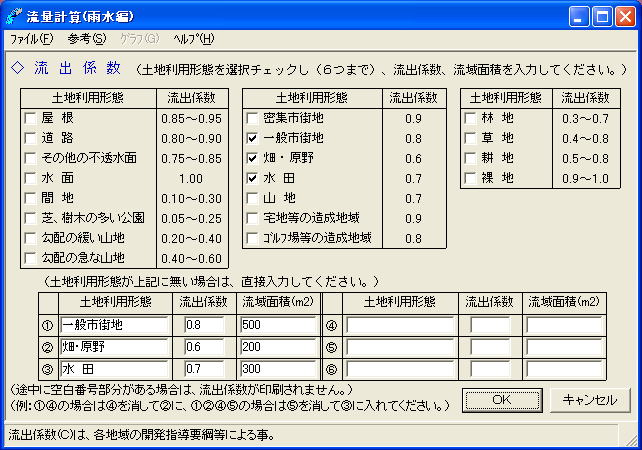Open the ファイル(F) menu
This screenshot has height=450, width=642.
31,39
